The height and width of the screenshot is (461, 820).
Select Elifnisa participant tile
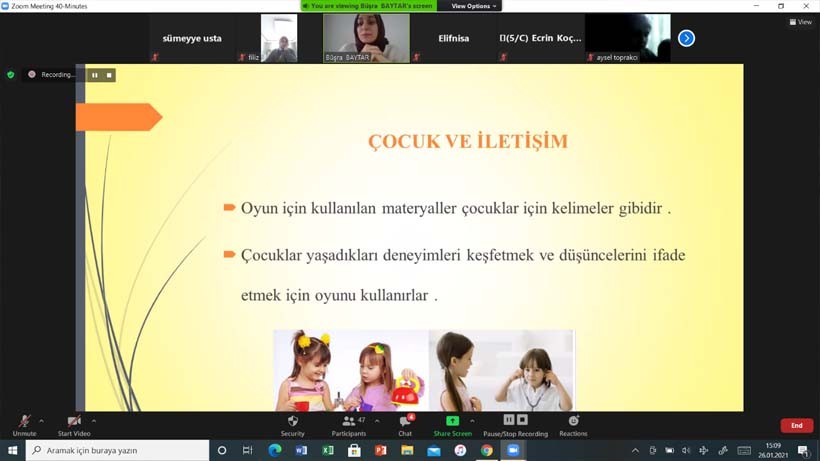click(x=453, y=38)
